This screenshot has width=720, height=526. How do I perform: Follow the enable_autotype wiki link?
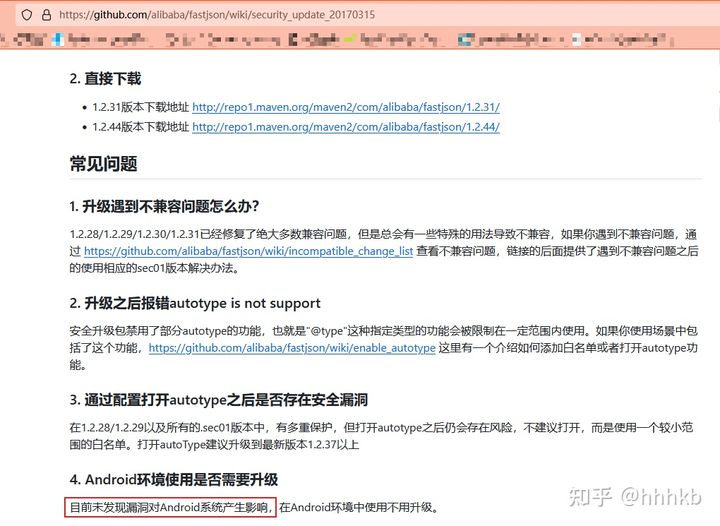click(292, 348)
